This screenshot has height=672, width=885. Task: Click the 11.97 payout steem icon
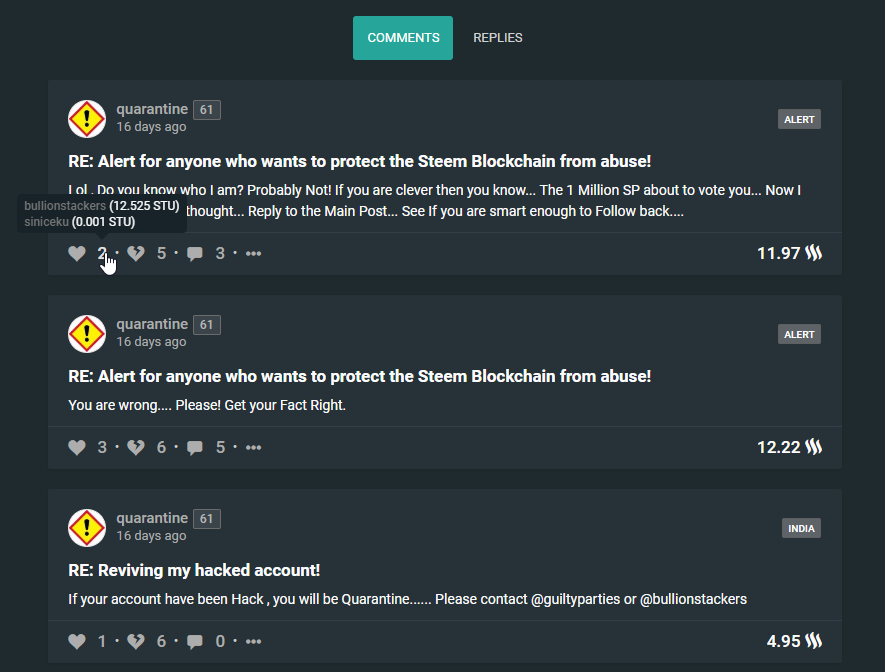(813, 253)
